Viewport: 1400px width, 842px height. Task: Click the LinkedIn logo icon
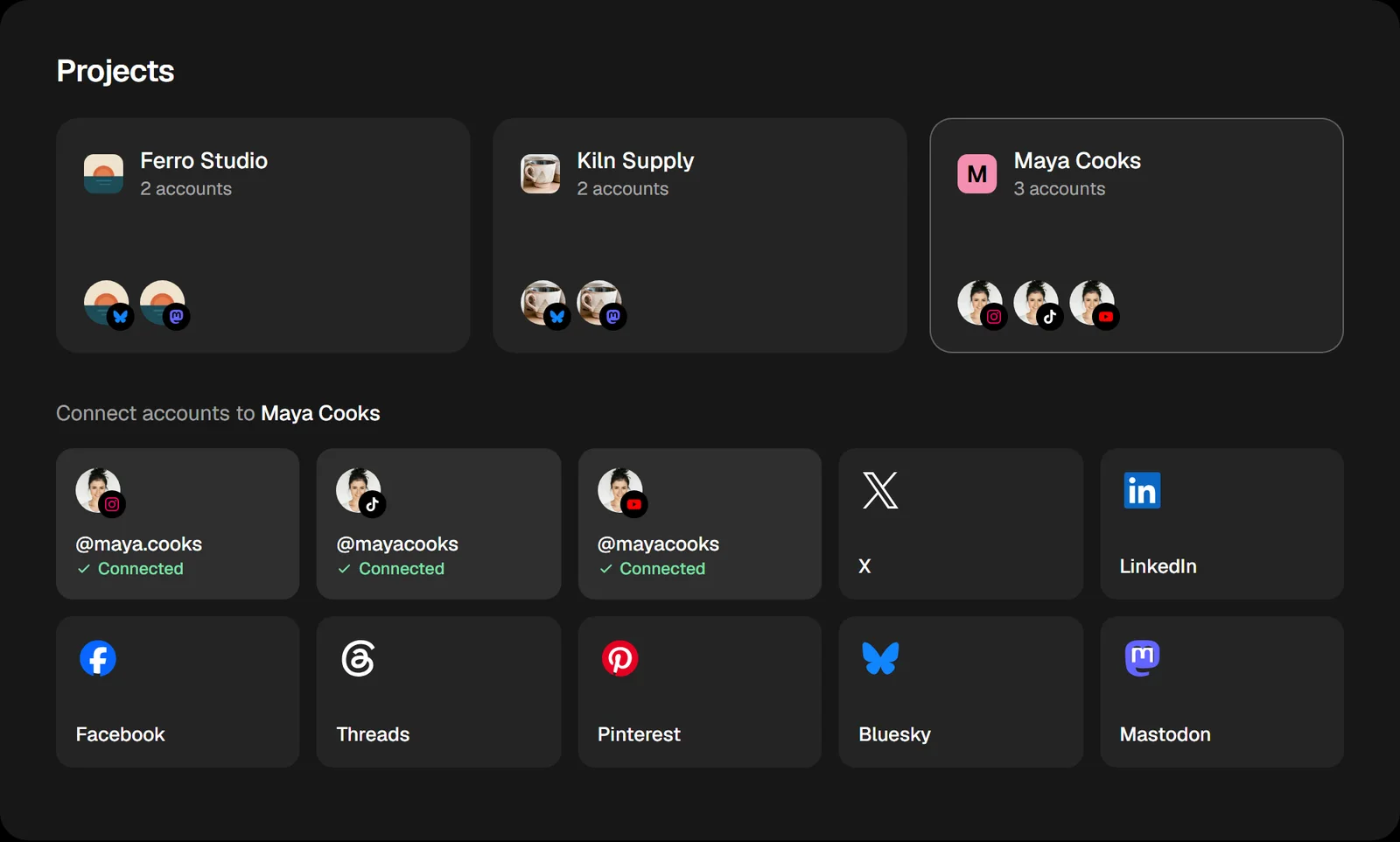[x=1142, y=490]
